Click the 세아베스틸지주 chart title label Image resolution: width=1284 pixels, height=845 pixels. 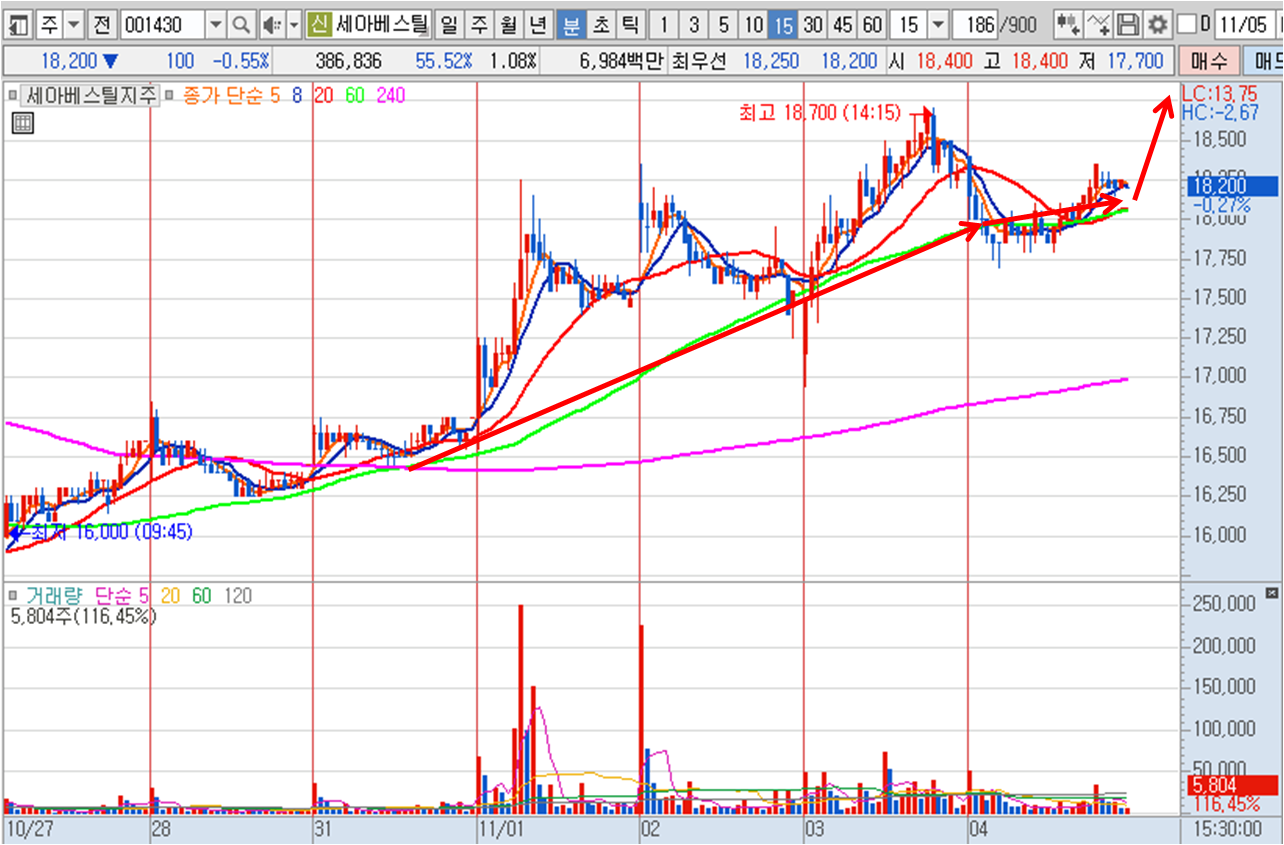[91, 97]
